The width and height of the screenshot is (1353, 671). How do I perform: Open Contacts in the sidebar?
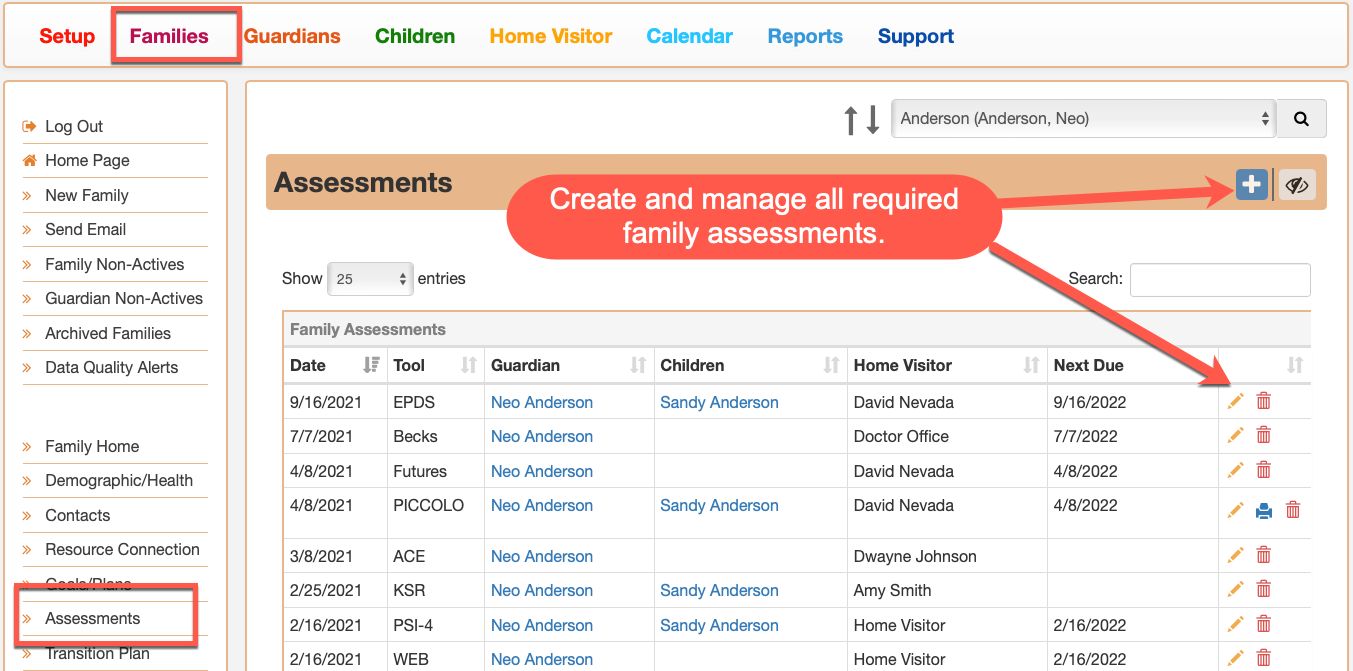(x=77, y=515)
